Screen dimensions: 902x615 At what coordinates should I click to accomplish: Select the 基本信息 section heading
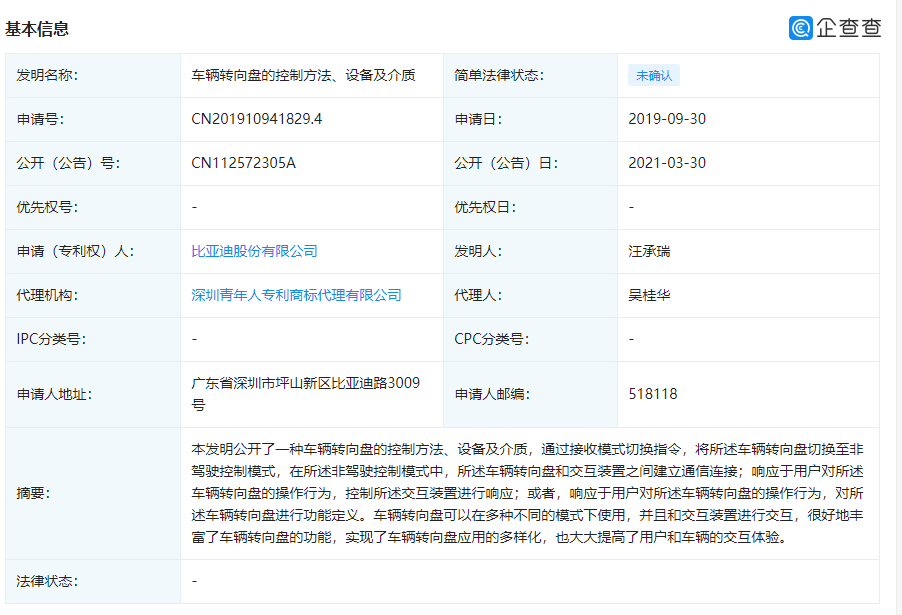[37, 29]
